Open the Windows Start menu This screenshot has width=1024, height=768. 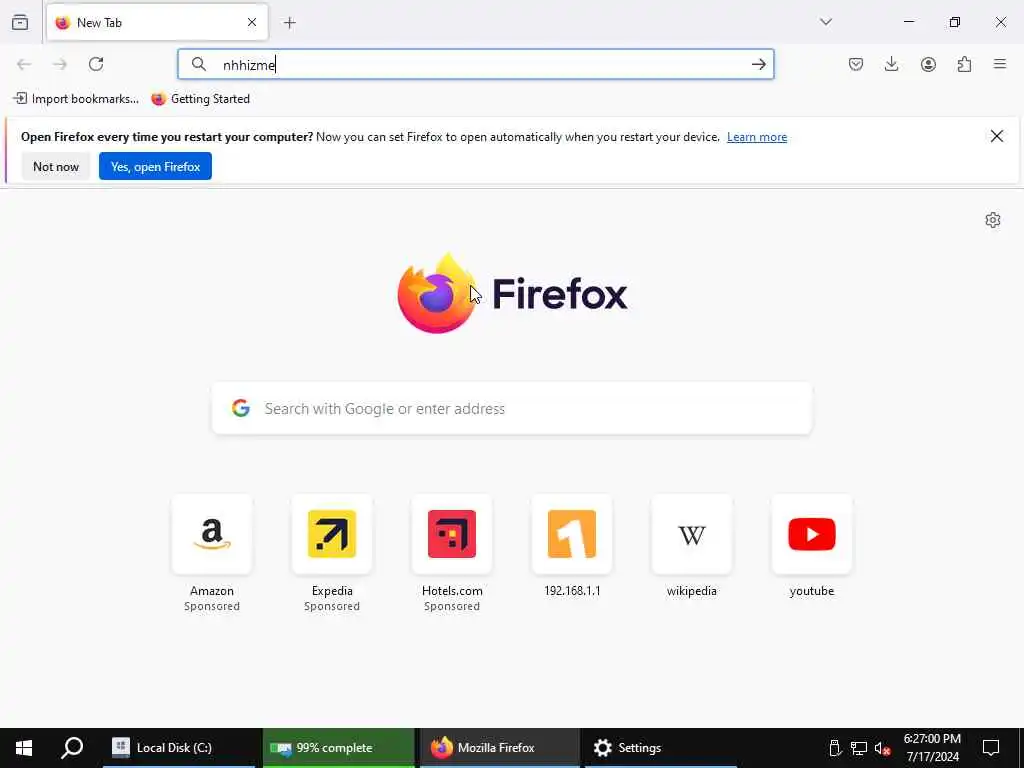pyautogui.click(x=24, y=748)
